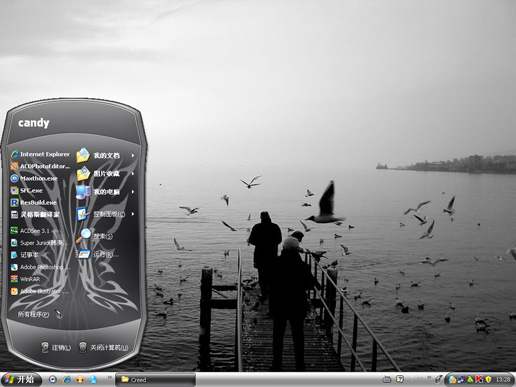Launch ACDPhotoEditor from the Start menu
The width and height of the screenshot is (516, 387).
40,166
